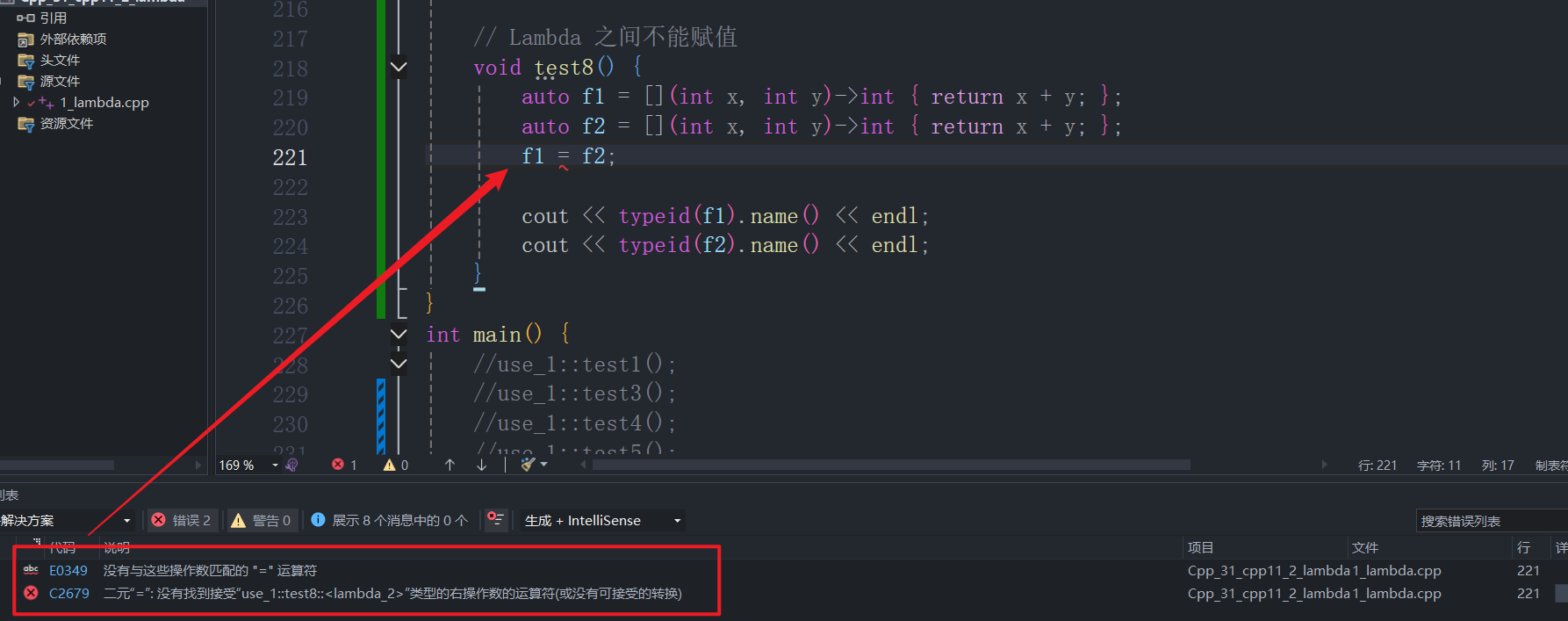Click the cout typeid(f2).name() line
This screenshot has width=1568, height=621.
(725, 245)
